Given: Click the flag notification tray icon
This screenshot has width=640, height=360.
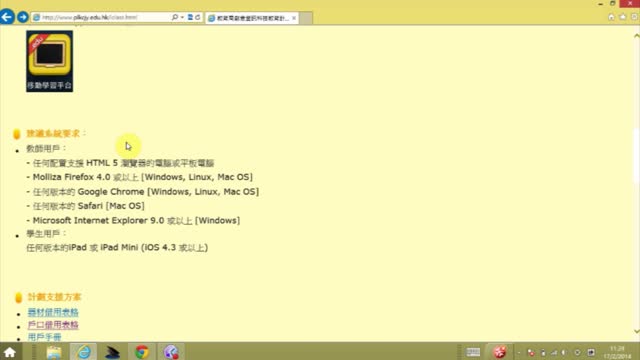Looking at the screenshot, I should [531, 352].
